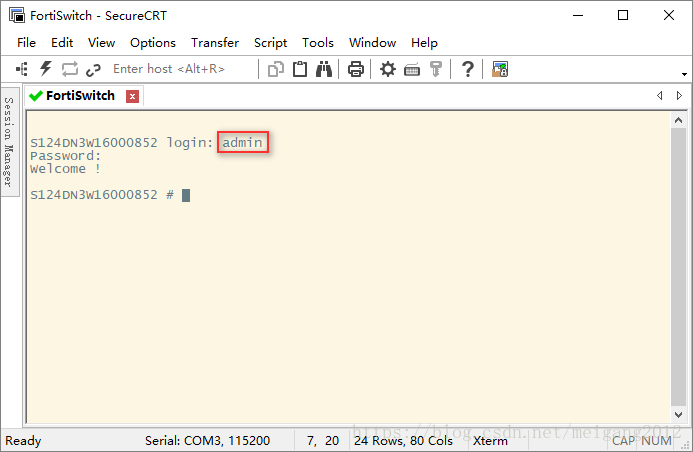The height and width of the screenshot is (452, 693).
Task: Open the Transfer menu
Action: (x=215, y=43)
